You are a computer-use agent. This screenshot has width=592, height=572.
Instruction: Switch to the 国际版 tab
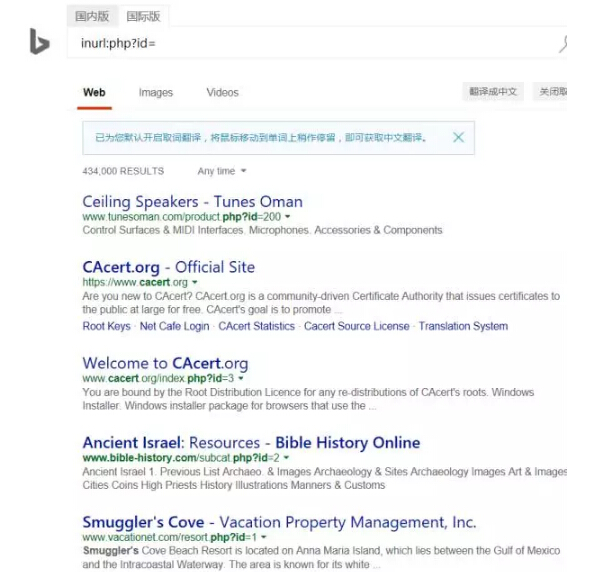coord(143,16)
